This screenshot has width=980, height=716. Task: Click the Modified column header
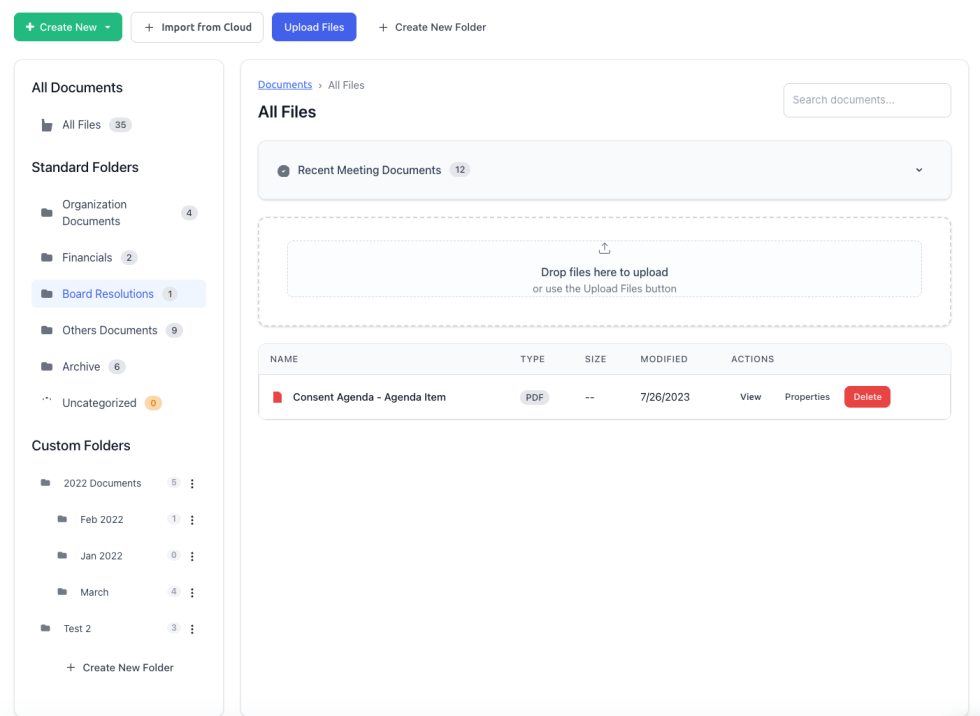tap(664, 359)
